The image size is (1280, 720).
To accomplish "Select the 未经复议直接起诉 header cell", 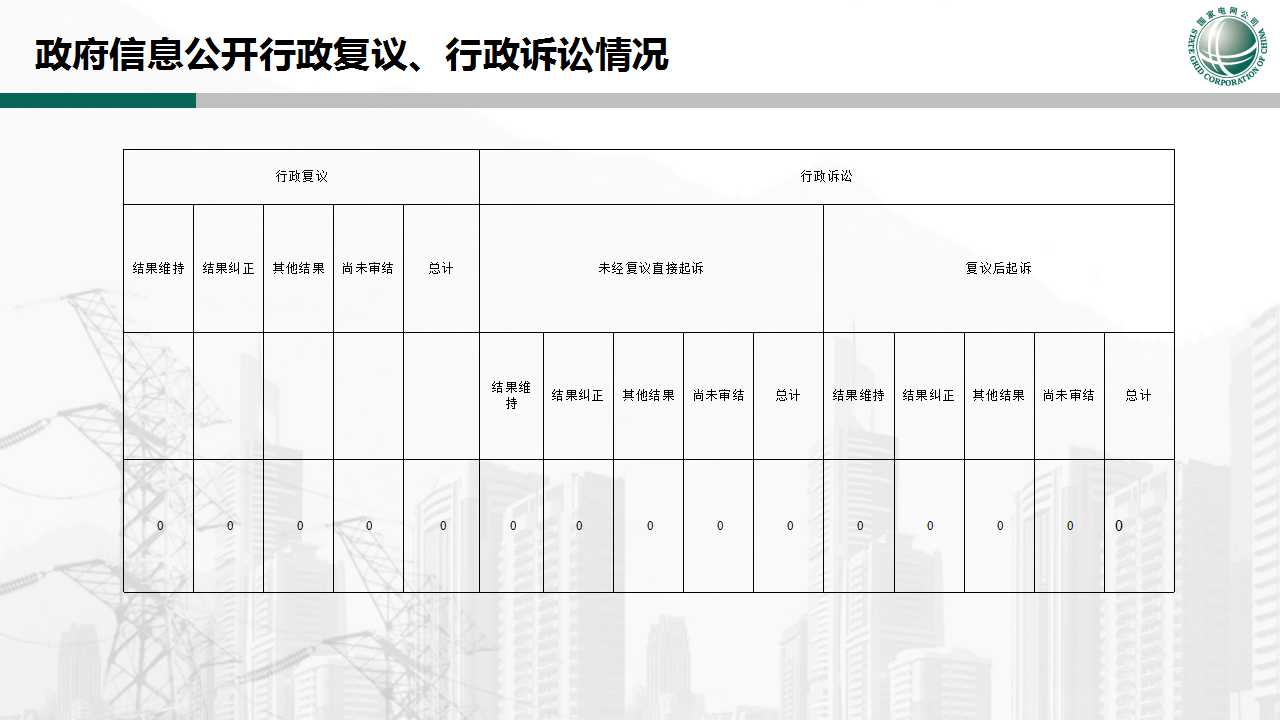I will click(651, 268).
